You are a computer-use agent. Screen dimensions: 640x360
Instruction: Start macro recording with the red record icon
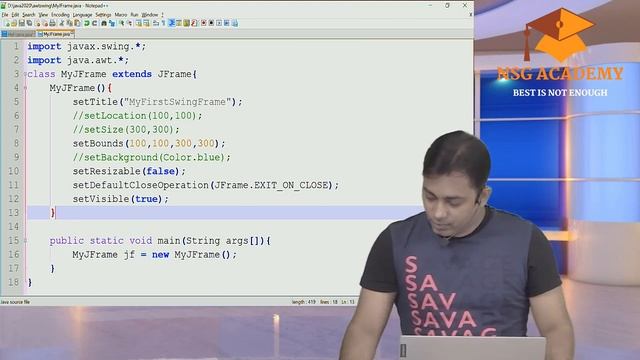tap(203, 23)
